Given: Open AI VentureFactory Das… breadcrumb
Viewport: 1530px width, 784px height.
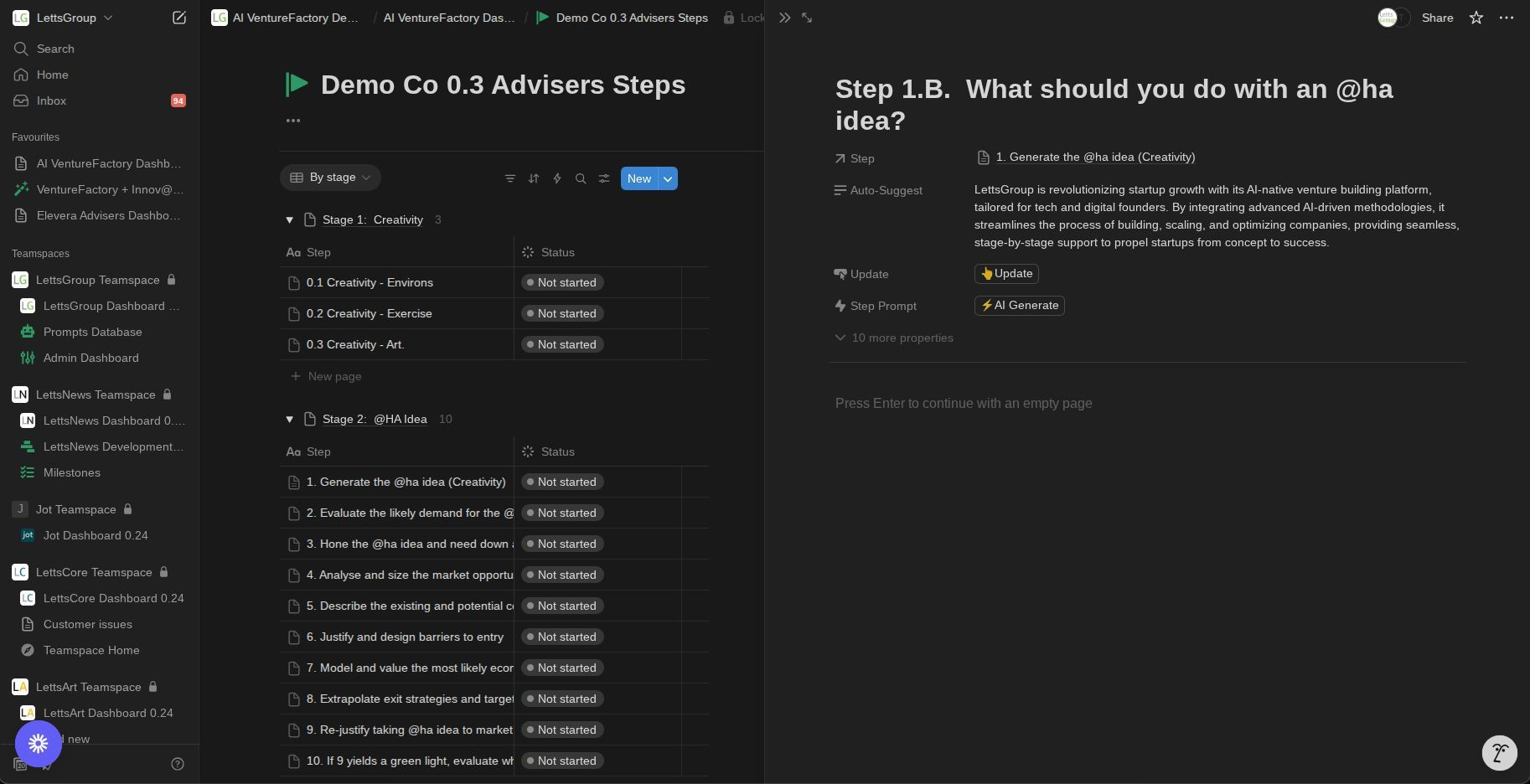Looking at the screenshot, I should click(449, 18).
